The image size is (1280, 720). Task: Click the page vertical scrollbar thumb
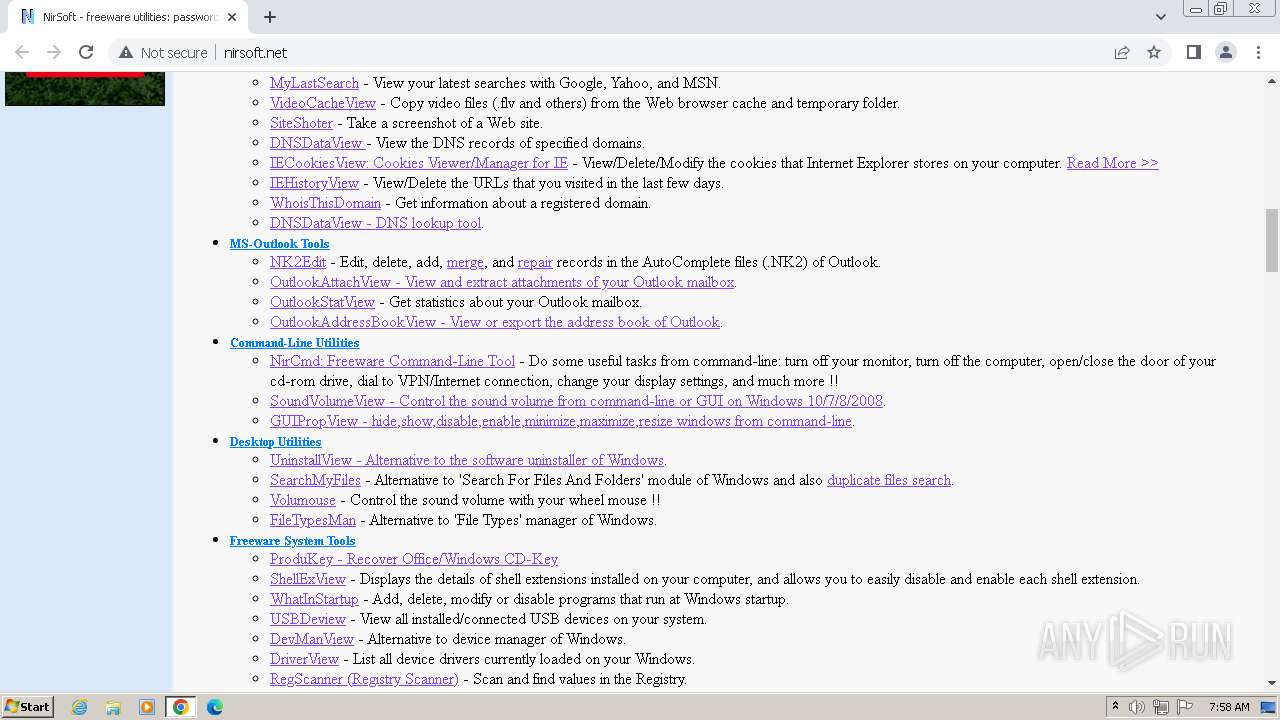click(x=1271, y=240)
